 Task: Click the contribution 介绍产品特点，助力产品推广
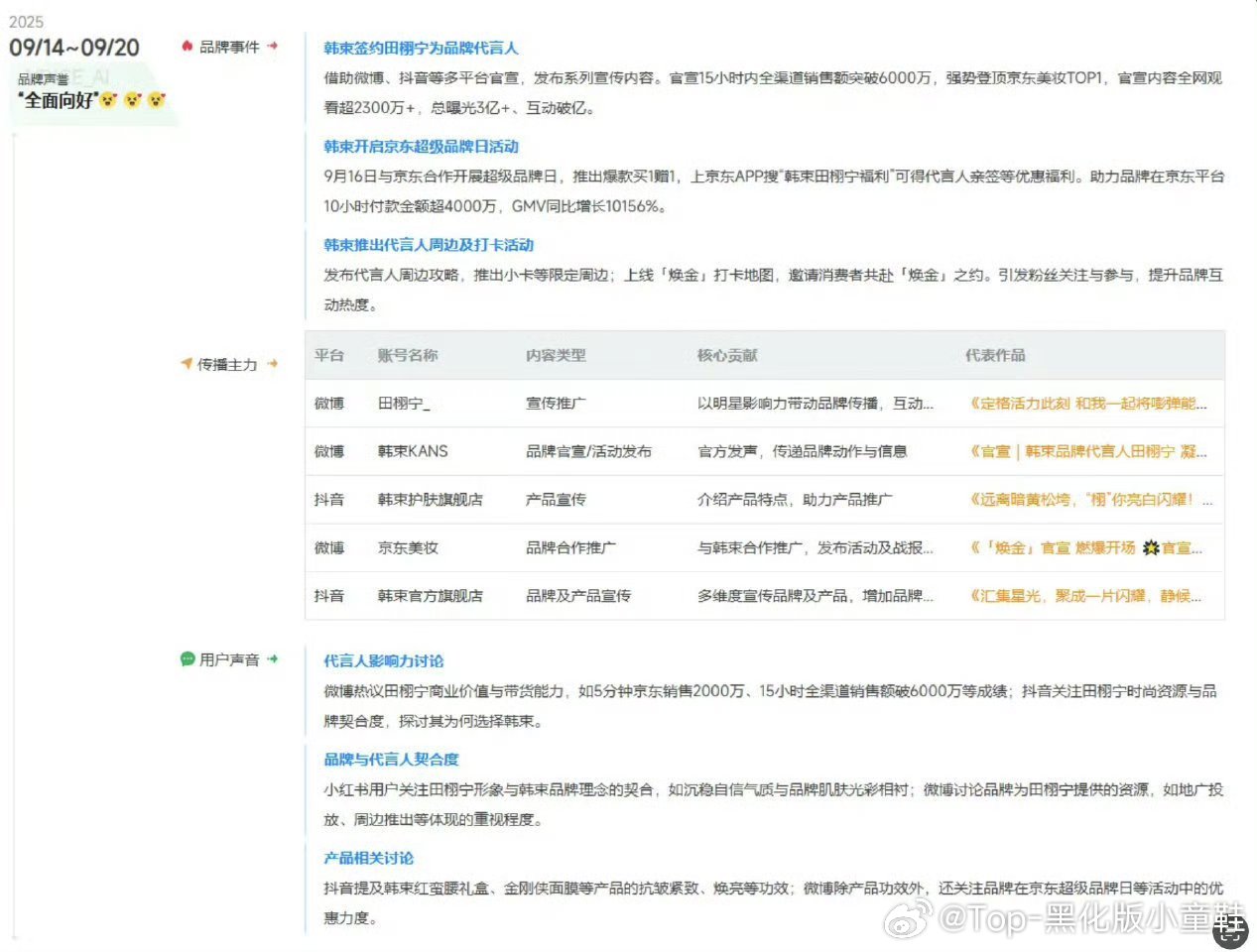click(x=795, y=500)
